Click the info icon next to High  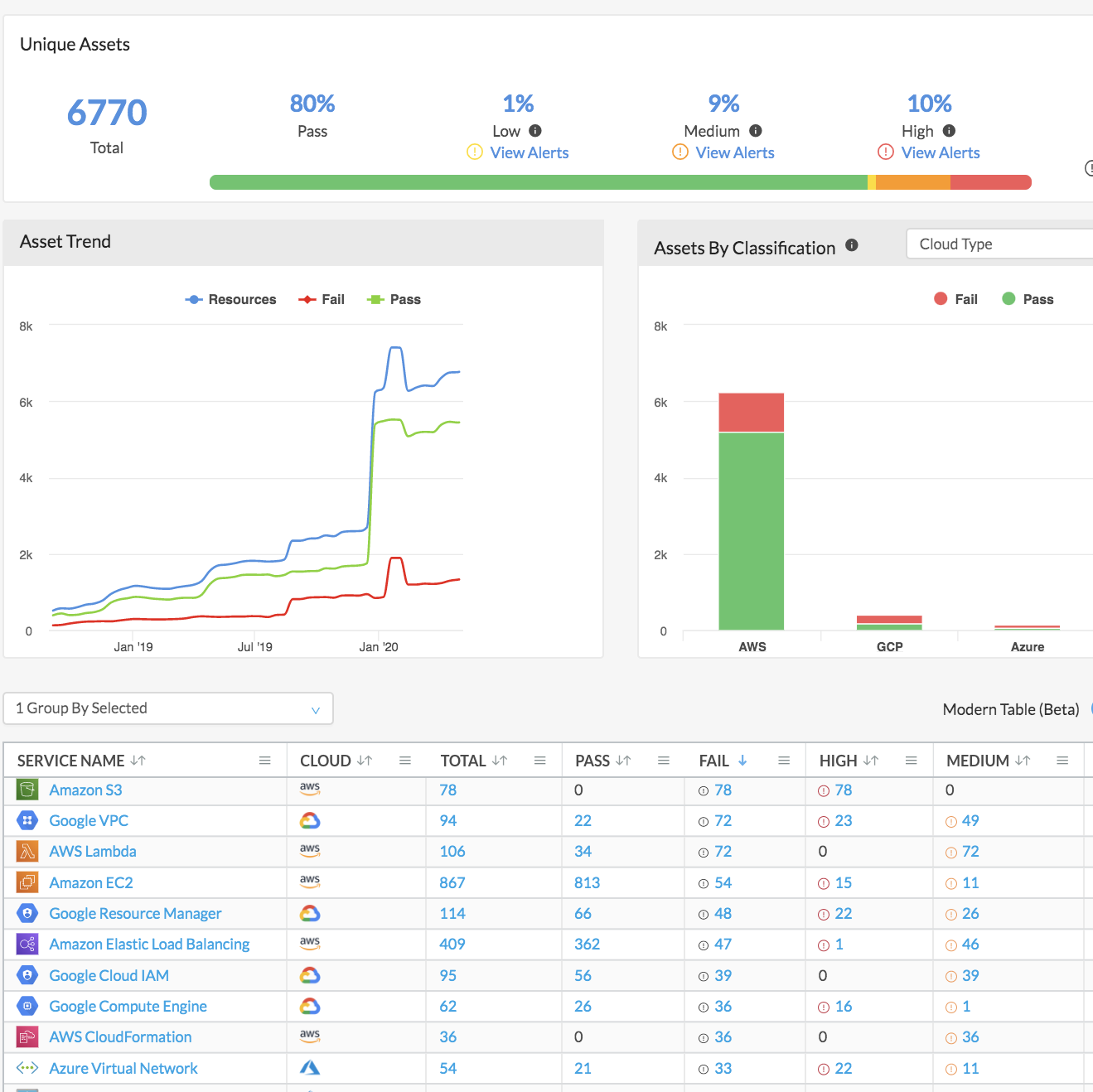950,131
